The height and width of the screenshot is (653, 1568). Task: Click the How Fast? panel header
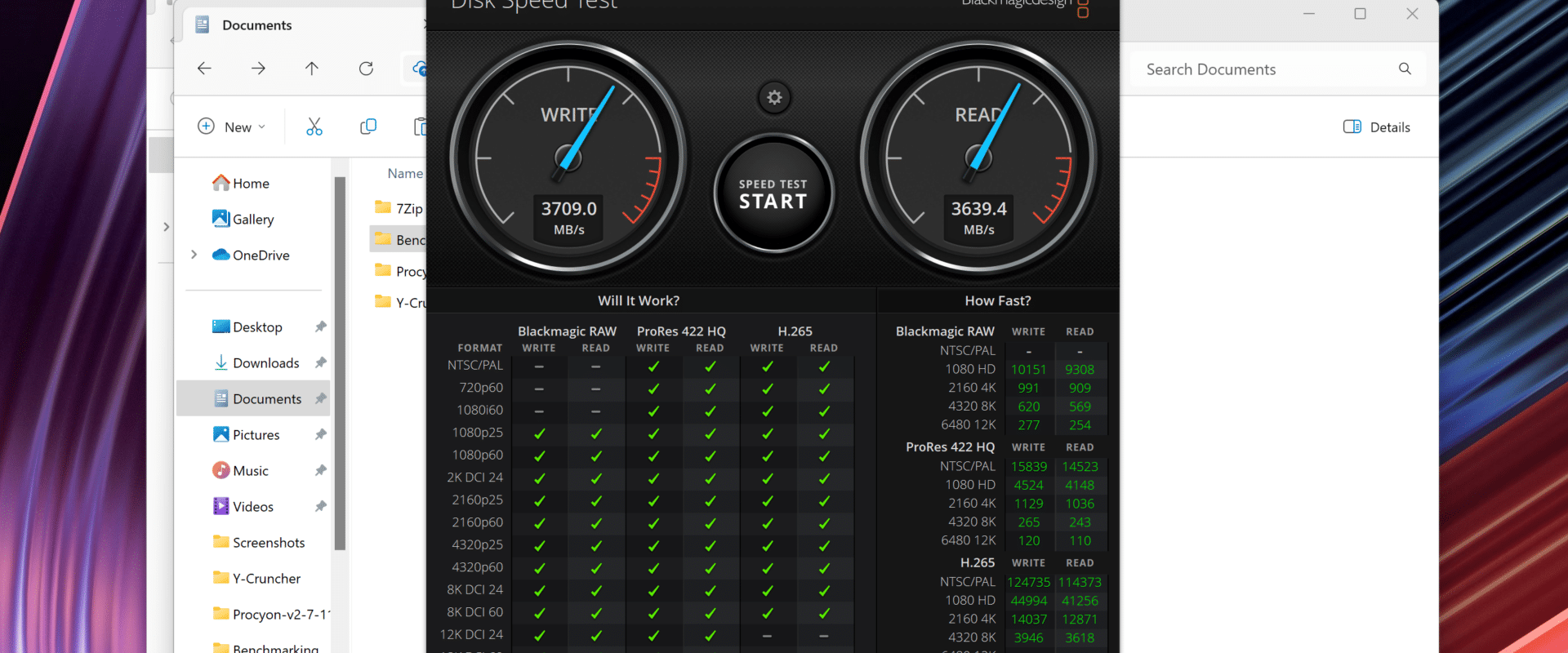coord(998,300)
